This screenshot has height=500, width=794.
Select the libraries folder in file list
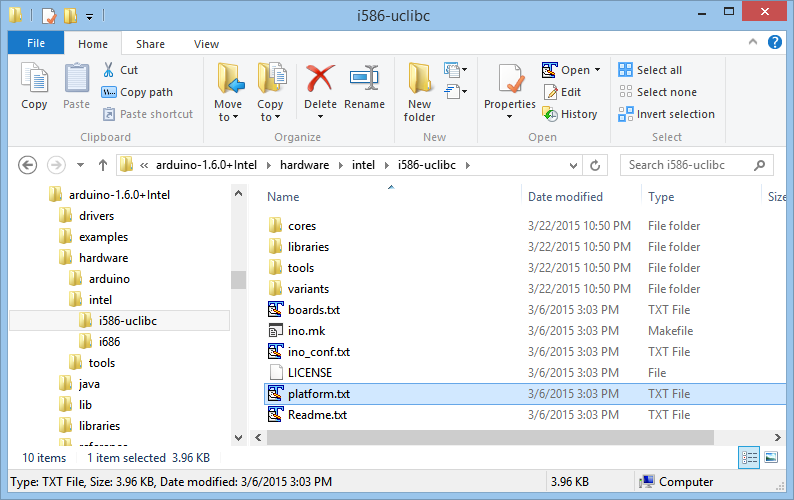tap(308, 247)
